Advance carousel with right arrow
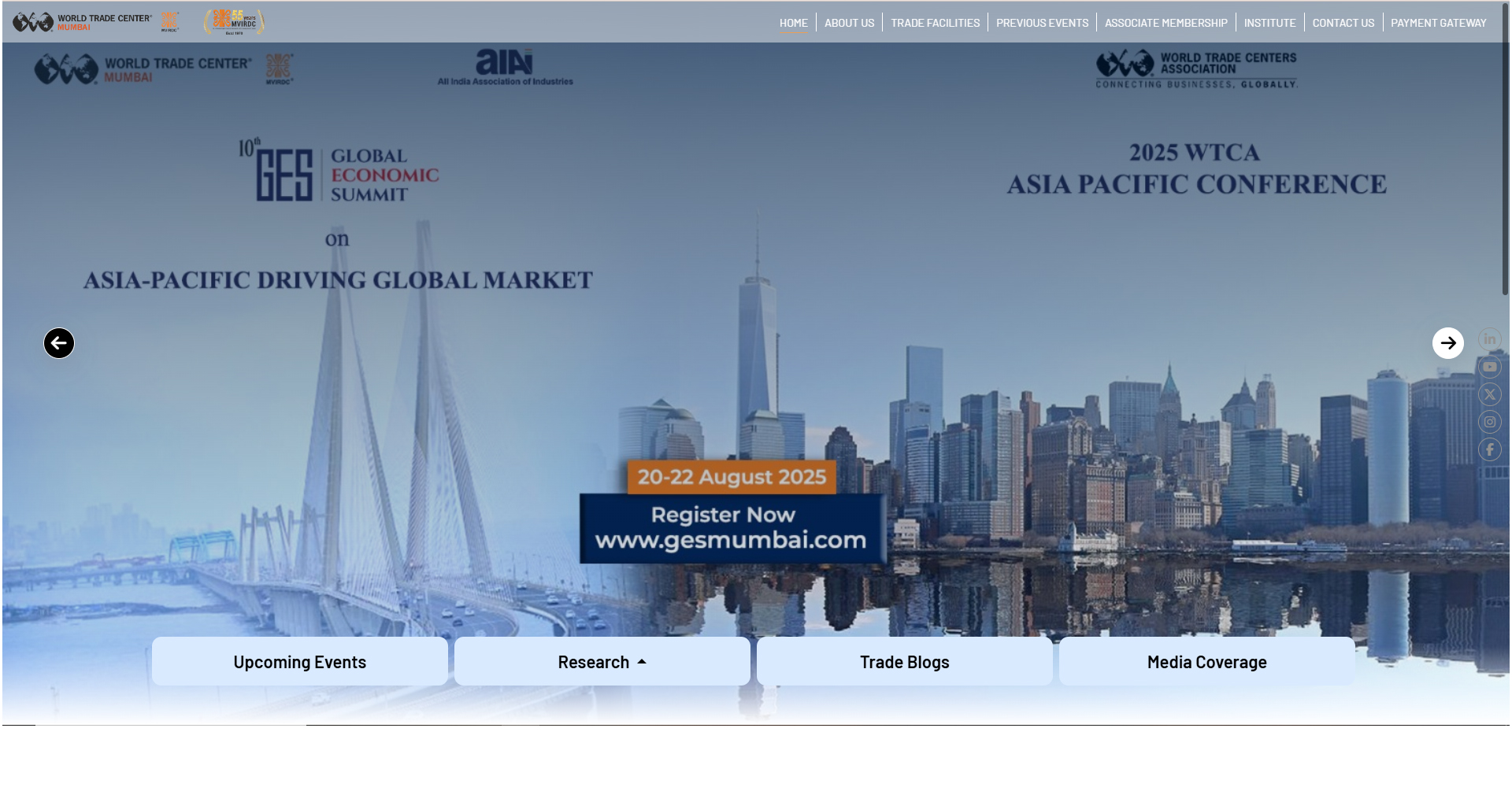Screen dimensions: 1512x802 pos(1447,343)
